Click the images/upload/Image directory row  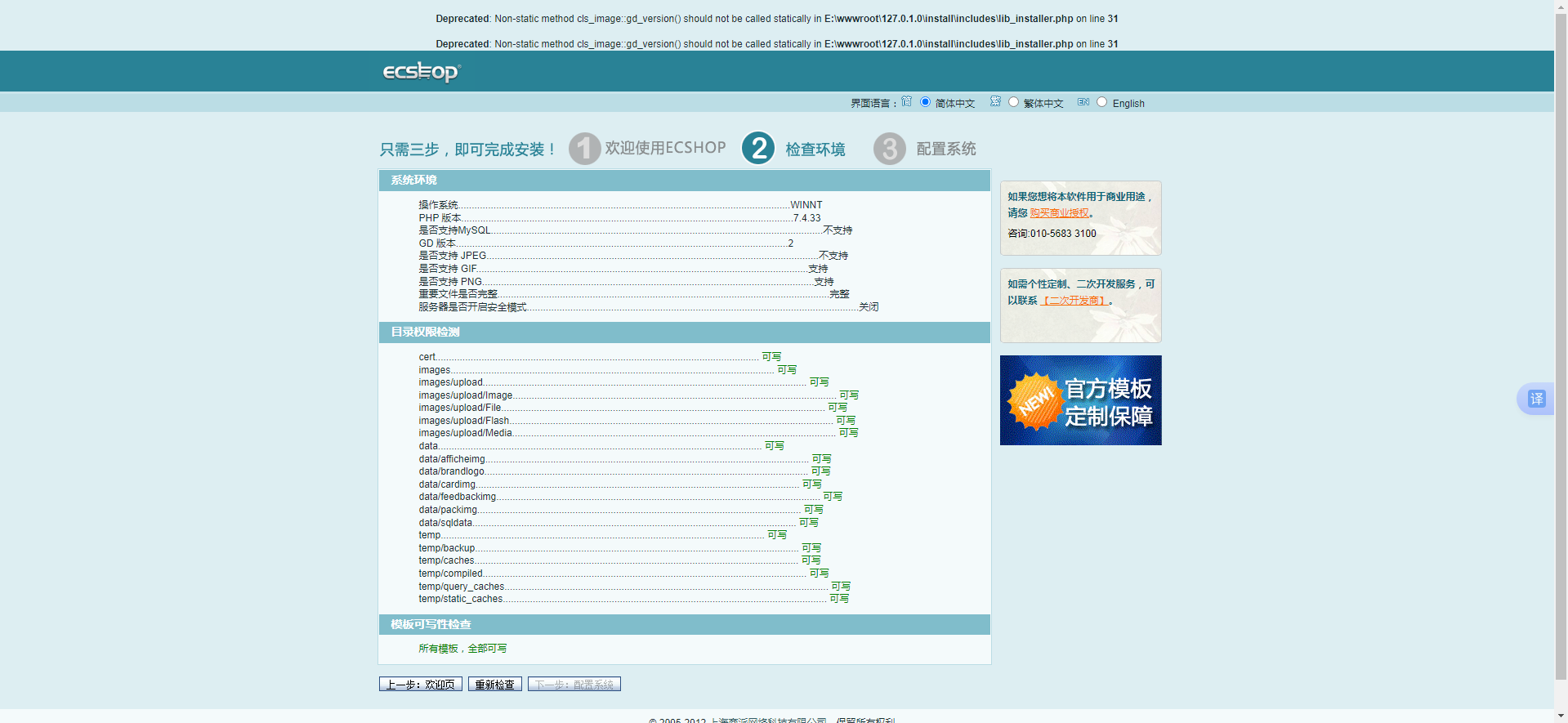point(638,395)
